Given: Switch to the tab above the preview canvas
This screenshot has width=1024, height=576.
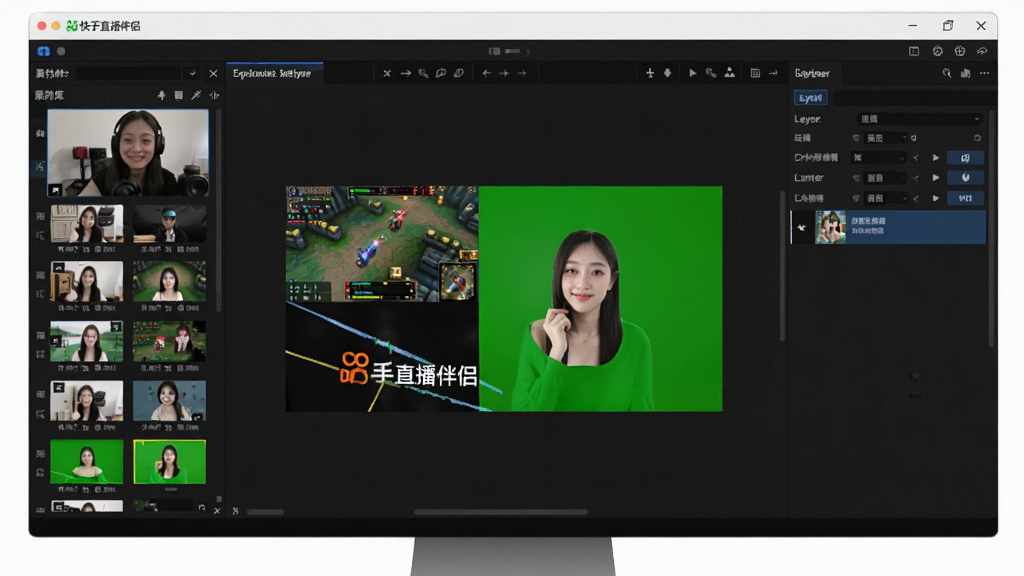Looking at the screenshot, I should tap(274, 73).
